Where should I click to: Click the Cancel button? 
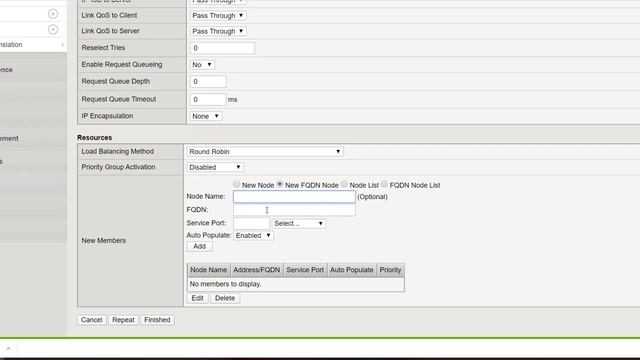[91, 320]
